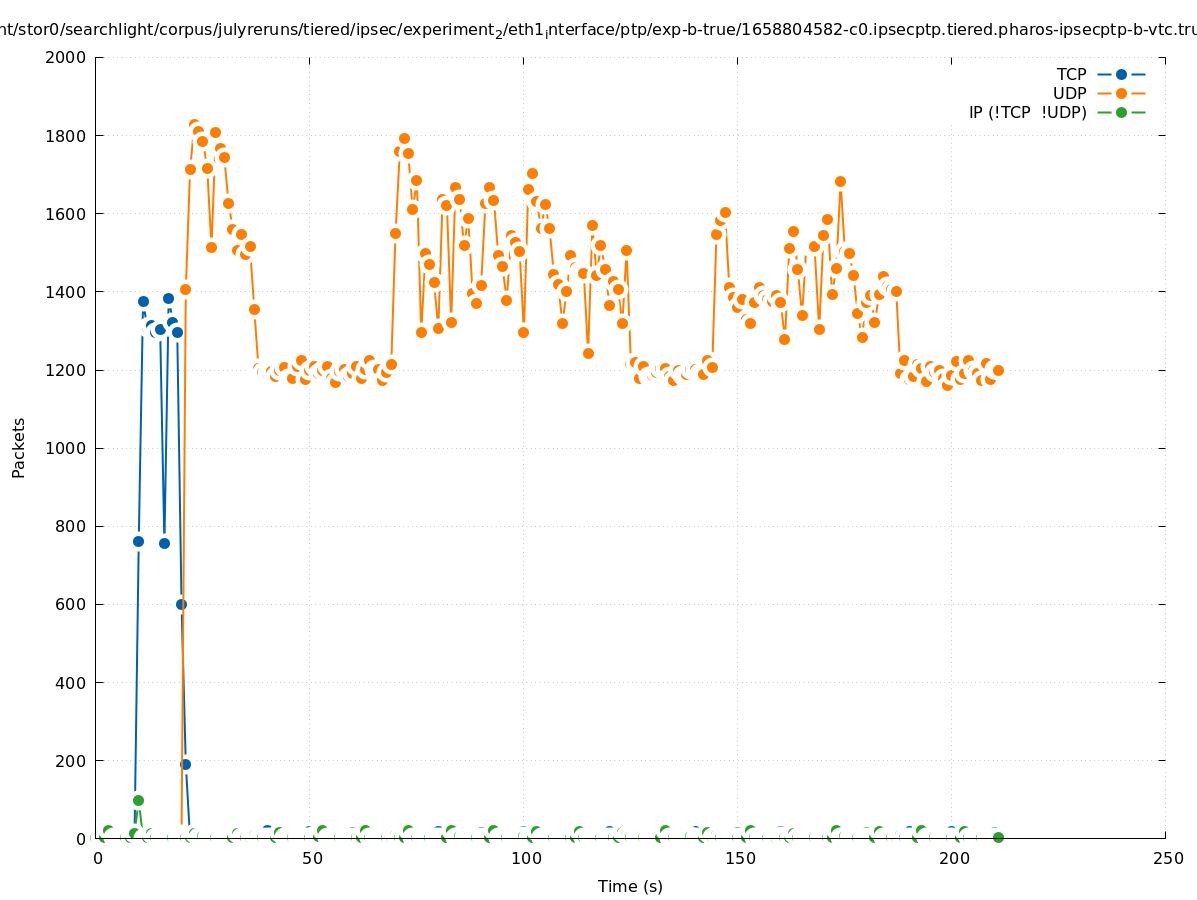Click the 200 tick on the y-axis
The image size is (1197, 900).
click(x=70, y=761)
